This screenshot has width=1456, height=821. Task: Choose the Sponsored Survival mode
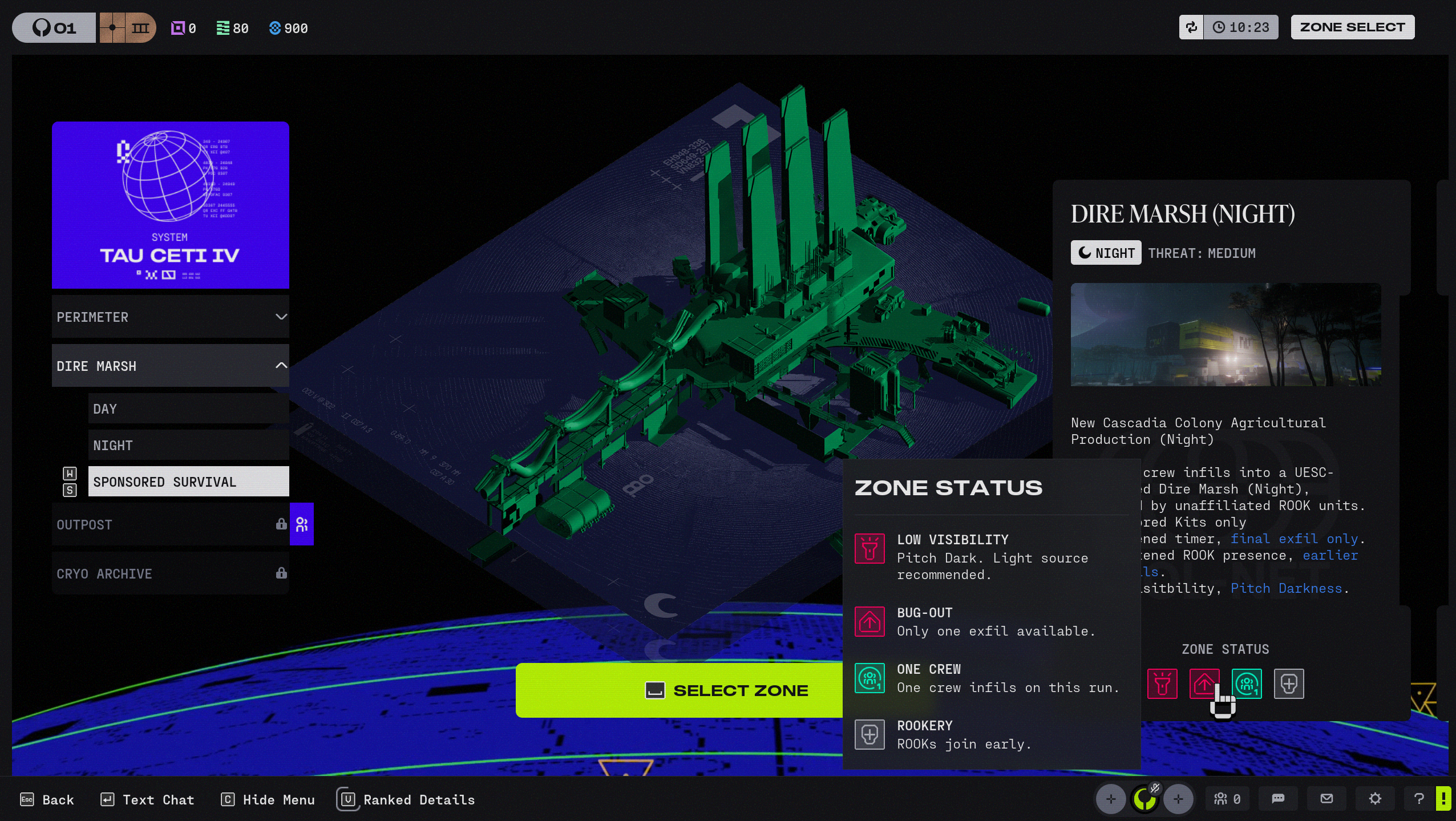point(189,482)
